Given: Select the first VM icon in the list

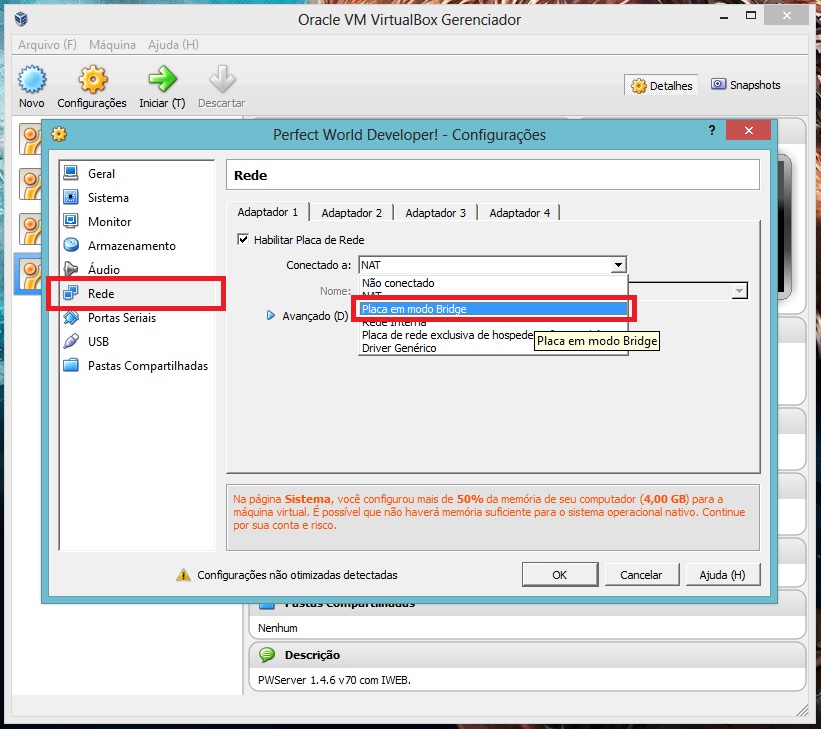Looking at the screenshot, I should coord(30,139).
